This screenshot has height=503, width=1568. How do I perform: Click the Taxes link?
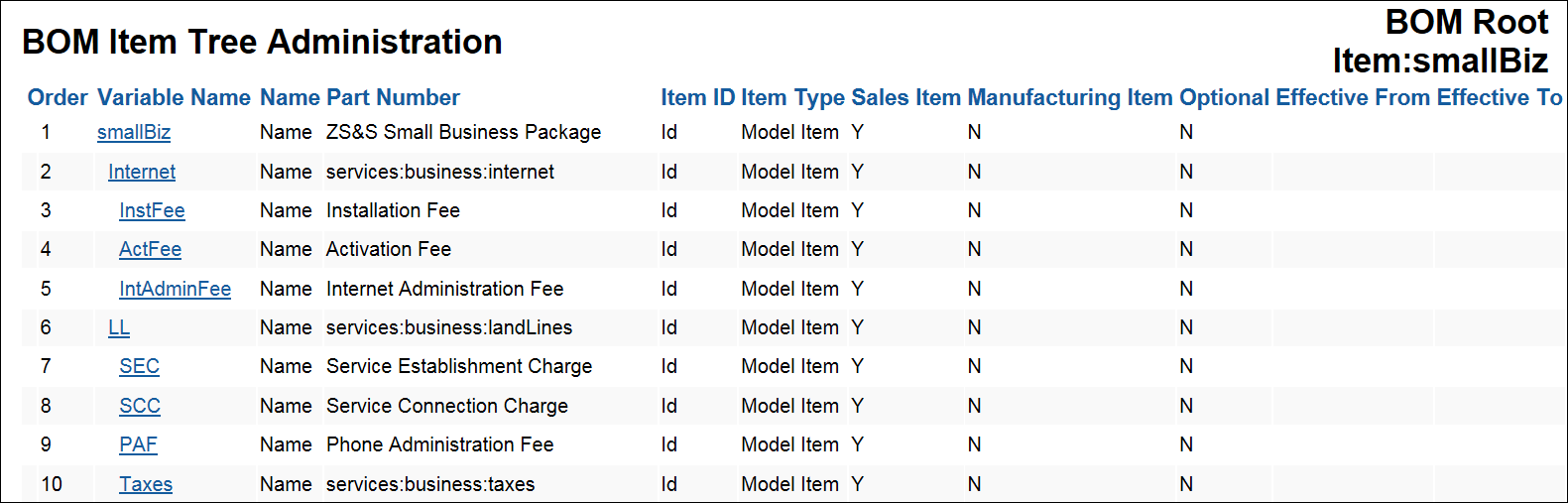pyautogui.click(x=146, y=484)
